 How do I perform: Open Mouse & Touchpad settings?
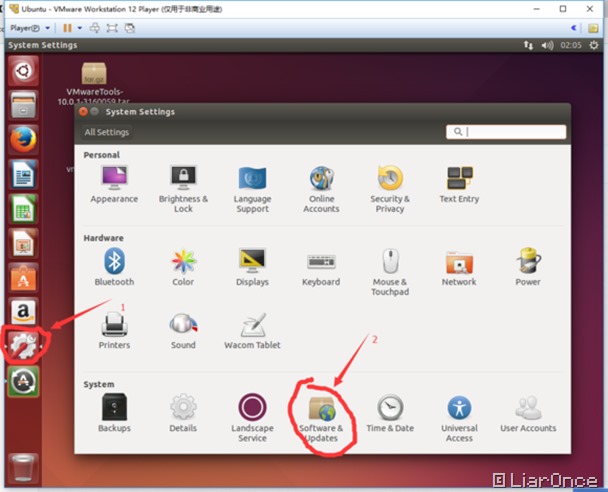[390, 272]
